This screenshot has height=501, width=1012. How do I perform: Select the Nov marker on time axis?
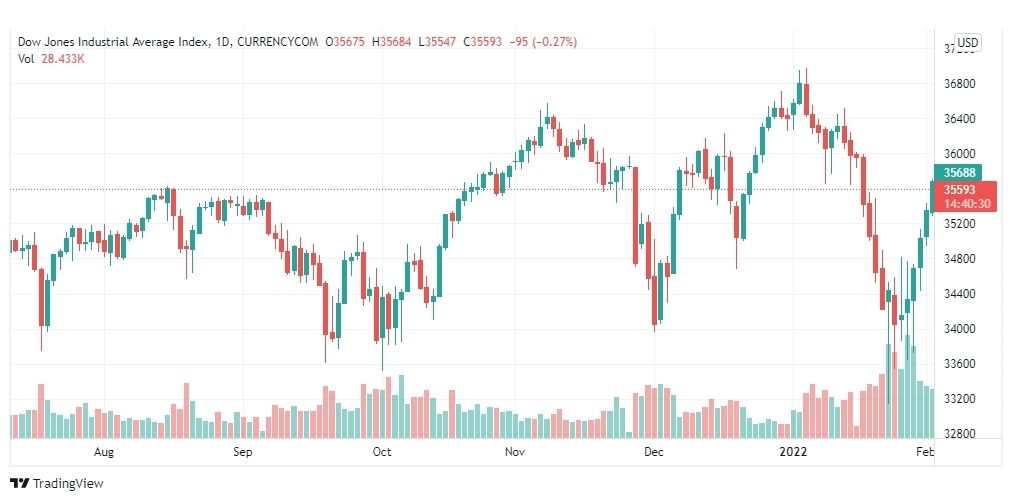click(x=514, y=452)
